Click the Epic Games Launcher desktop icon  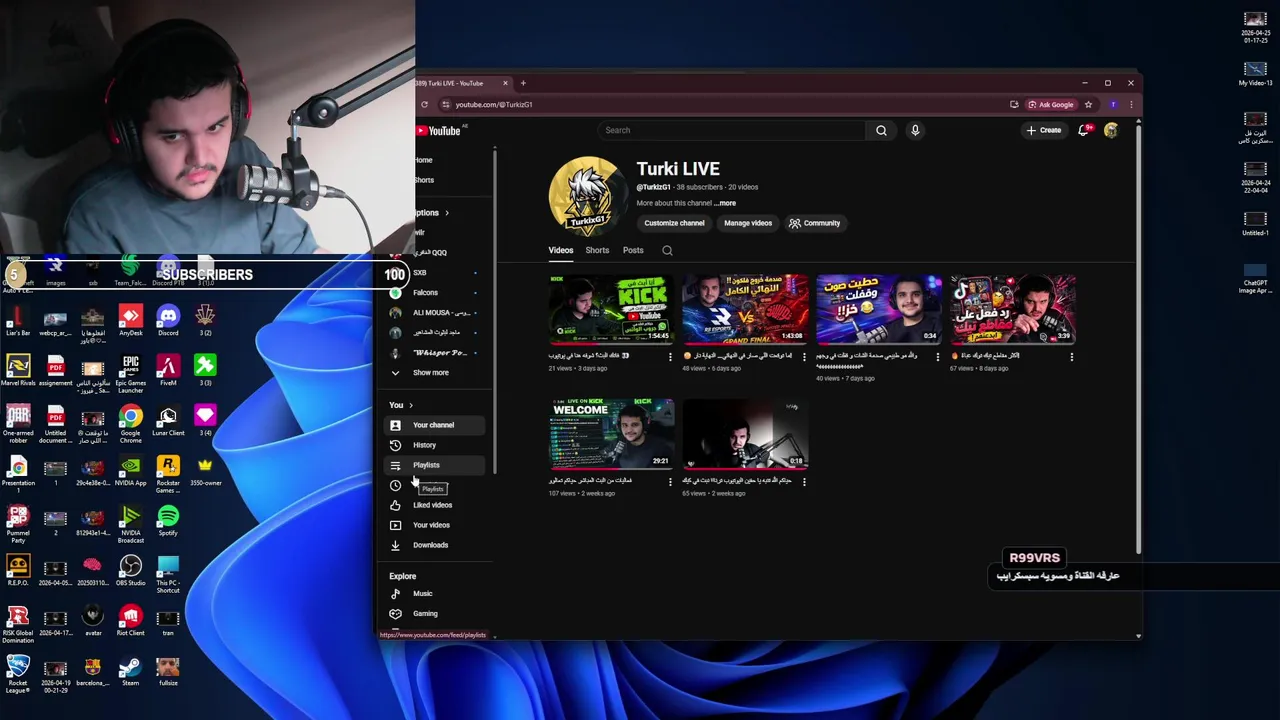tap(130, 373)
